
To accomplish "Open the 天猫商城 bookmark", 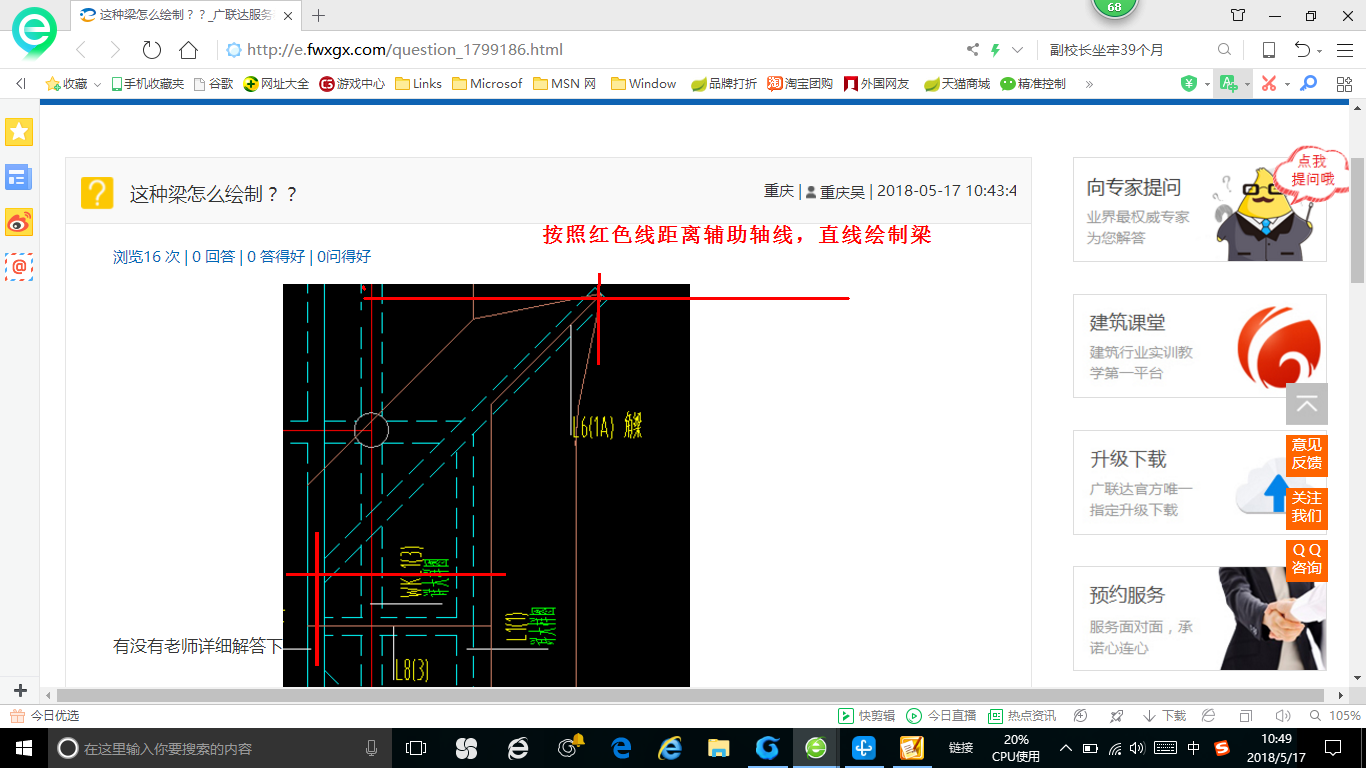I will (x=957, y=84).
